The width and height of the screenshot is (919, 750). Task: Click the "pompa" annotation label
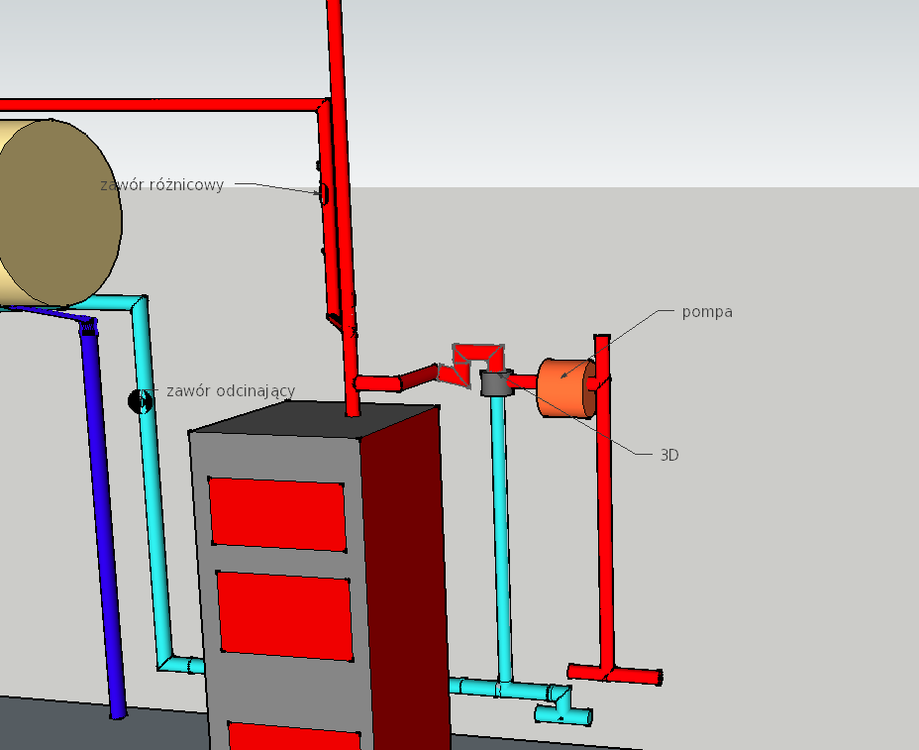707,312
